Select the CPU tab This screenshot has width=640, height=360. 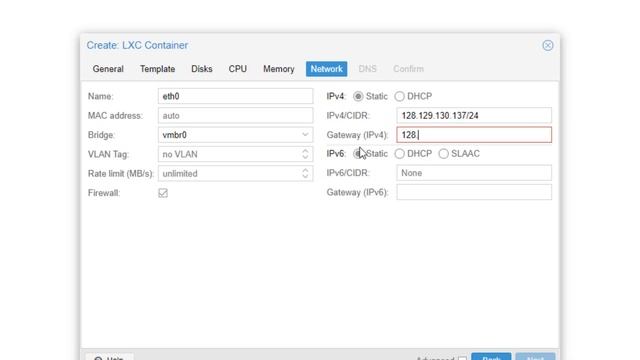(x=238, y=69)
